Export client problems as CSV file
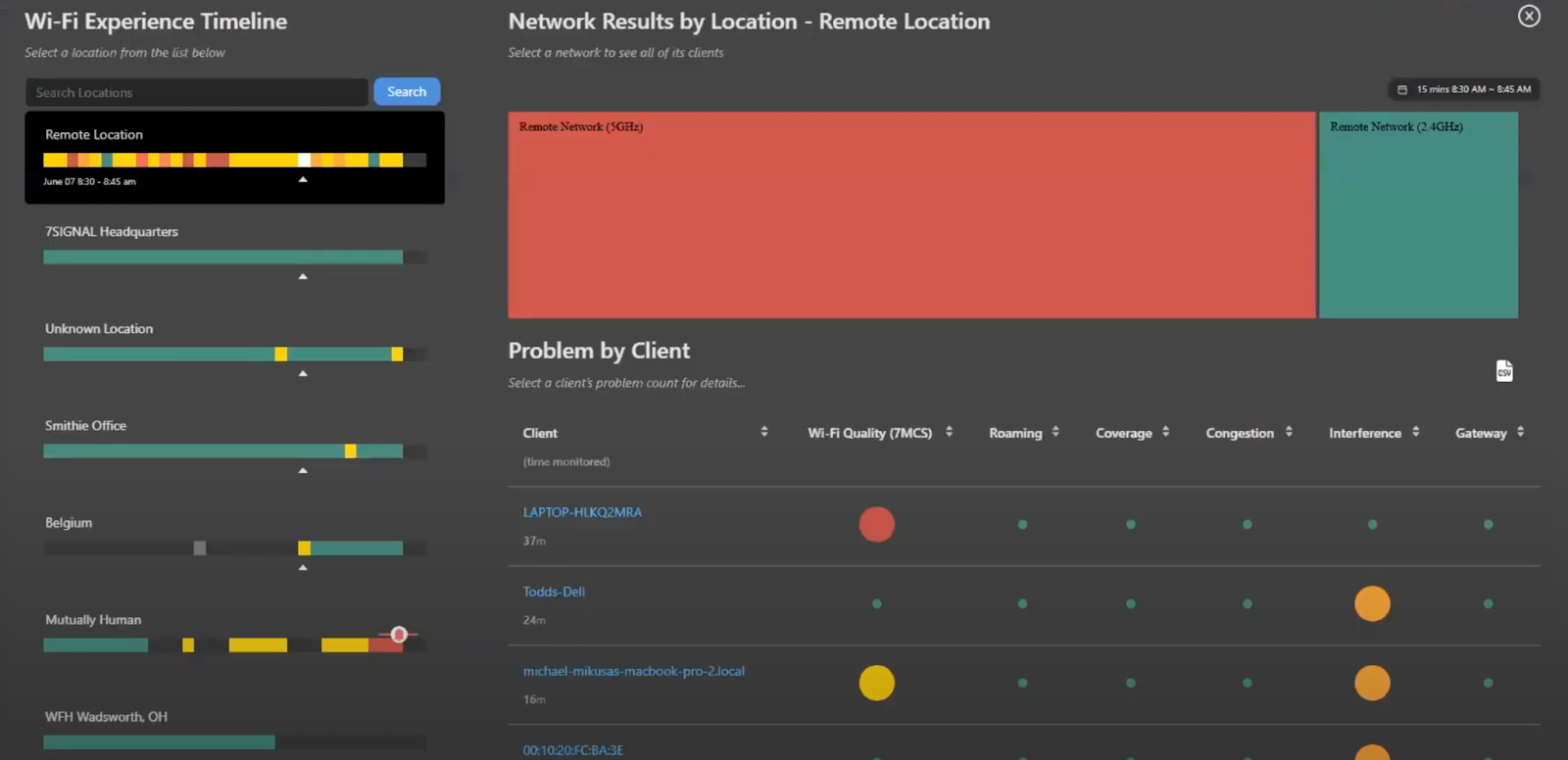Viewport: 1568px width, 760px height. coord(1504,371)
